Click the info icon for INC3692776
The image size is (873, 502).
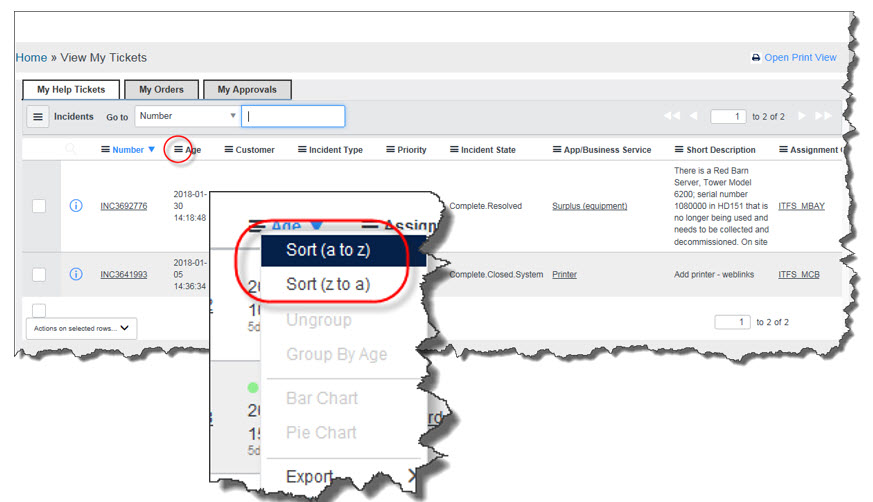point(76,205)
